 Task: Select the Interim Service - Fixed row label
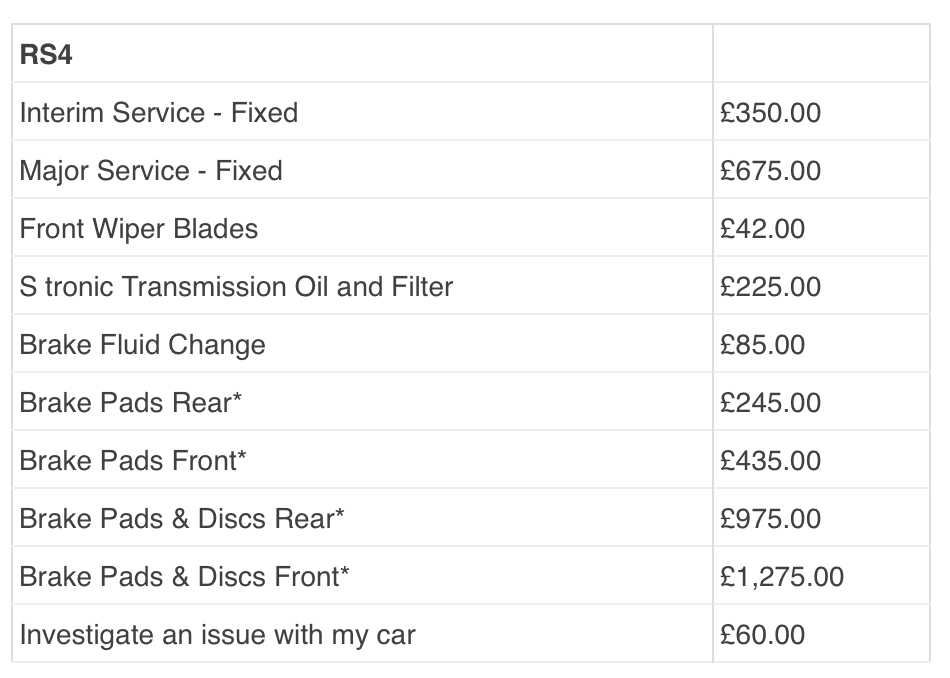tap(158, 112)
